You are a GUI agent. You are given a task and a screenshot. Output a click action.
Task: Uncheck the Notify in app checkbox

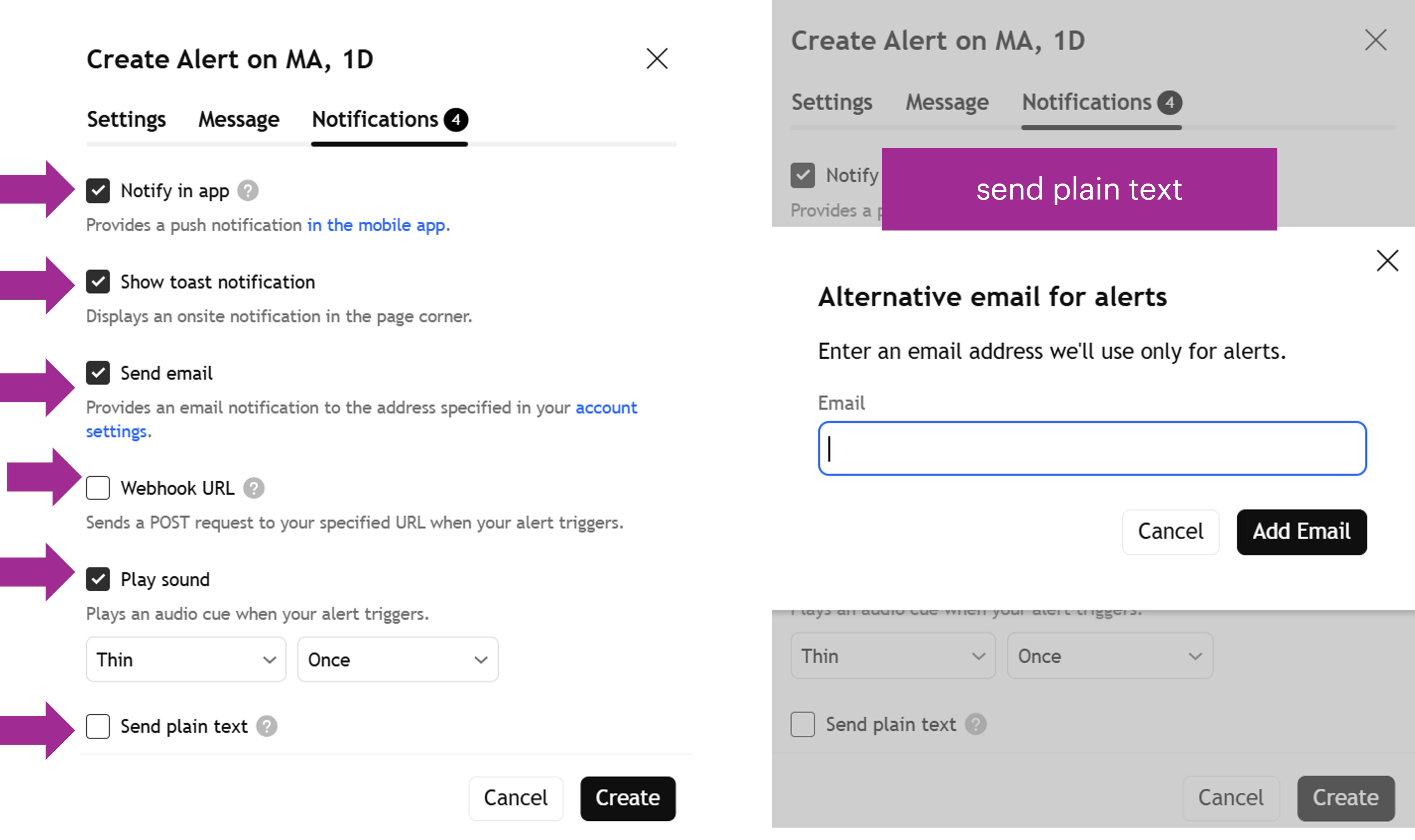pyautogui.click(x=98, y=191)
